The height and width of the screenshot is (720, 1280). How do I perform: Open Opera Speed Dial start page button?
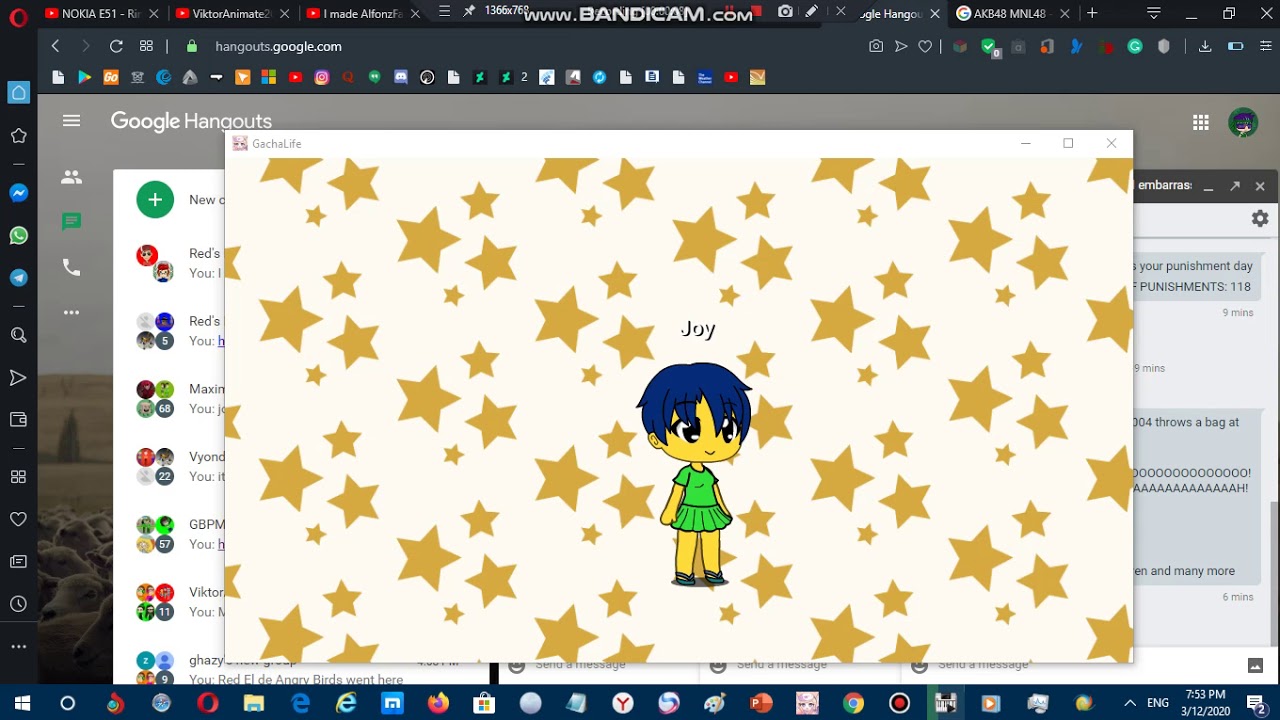(146, 46)
